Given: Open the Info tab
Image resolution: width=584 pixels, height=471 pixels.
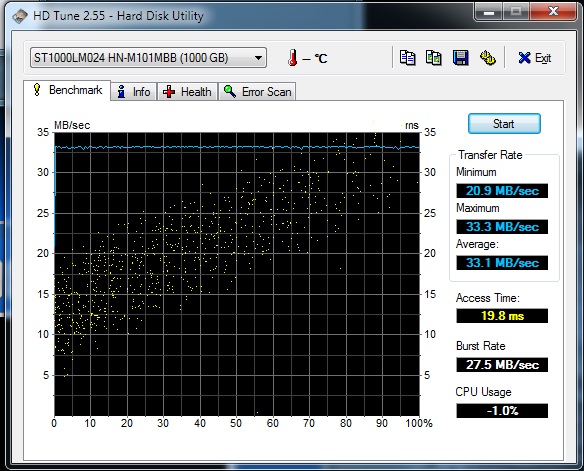Looking at the screenshot, I should 134,92.
